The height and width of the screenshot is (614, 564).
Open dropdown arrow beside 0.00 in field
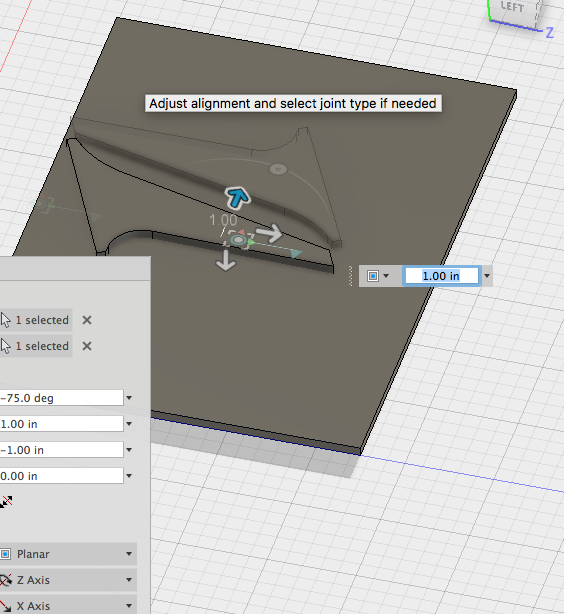[129, 476]
